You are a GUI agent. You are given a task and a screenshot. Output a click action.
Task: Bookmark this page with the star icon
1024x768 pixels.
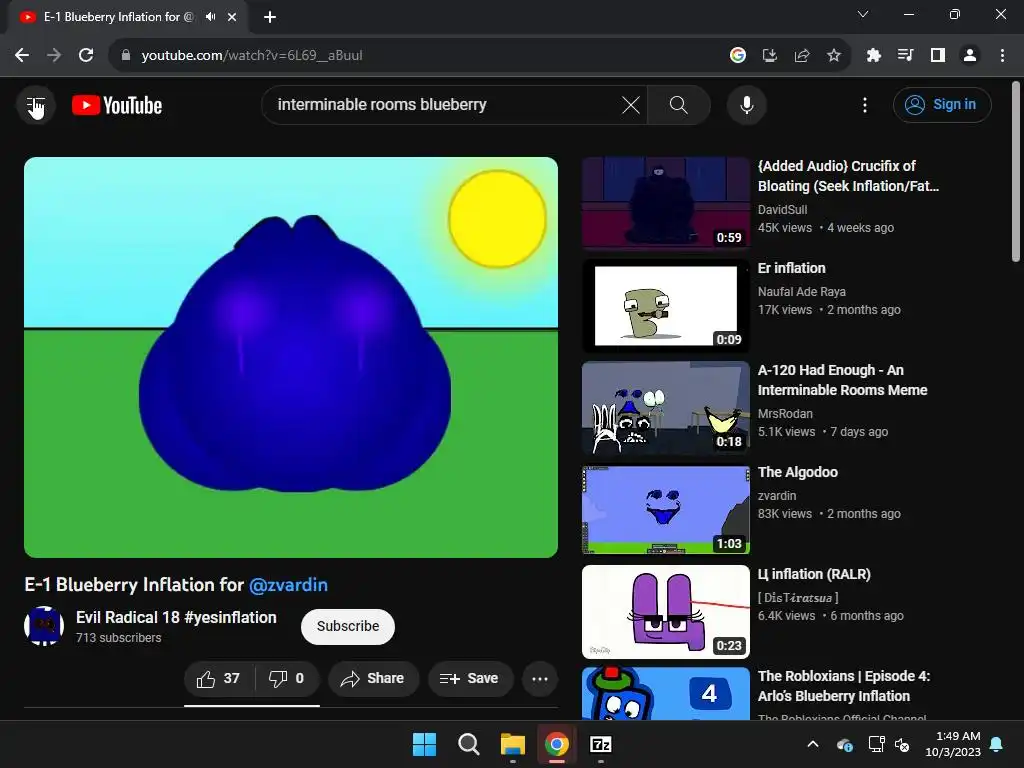tap(833, 56)
